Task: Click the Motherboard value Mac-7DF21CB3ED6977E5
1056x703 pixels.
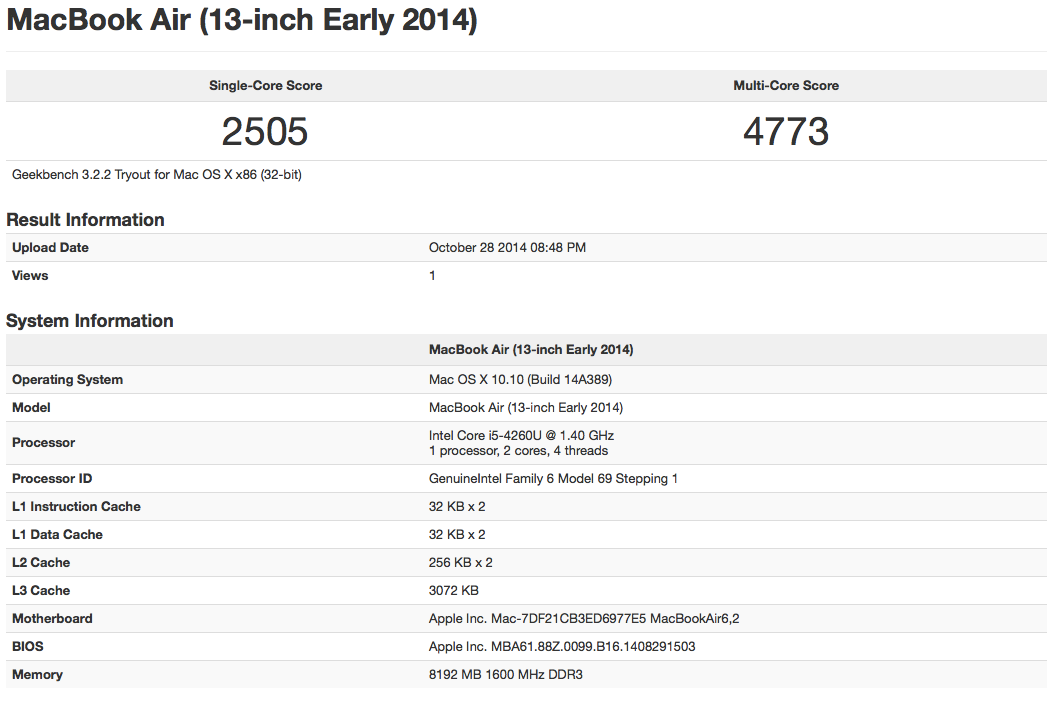Action: (584, 619)
